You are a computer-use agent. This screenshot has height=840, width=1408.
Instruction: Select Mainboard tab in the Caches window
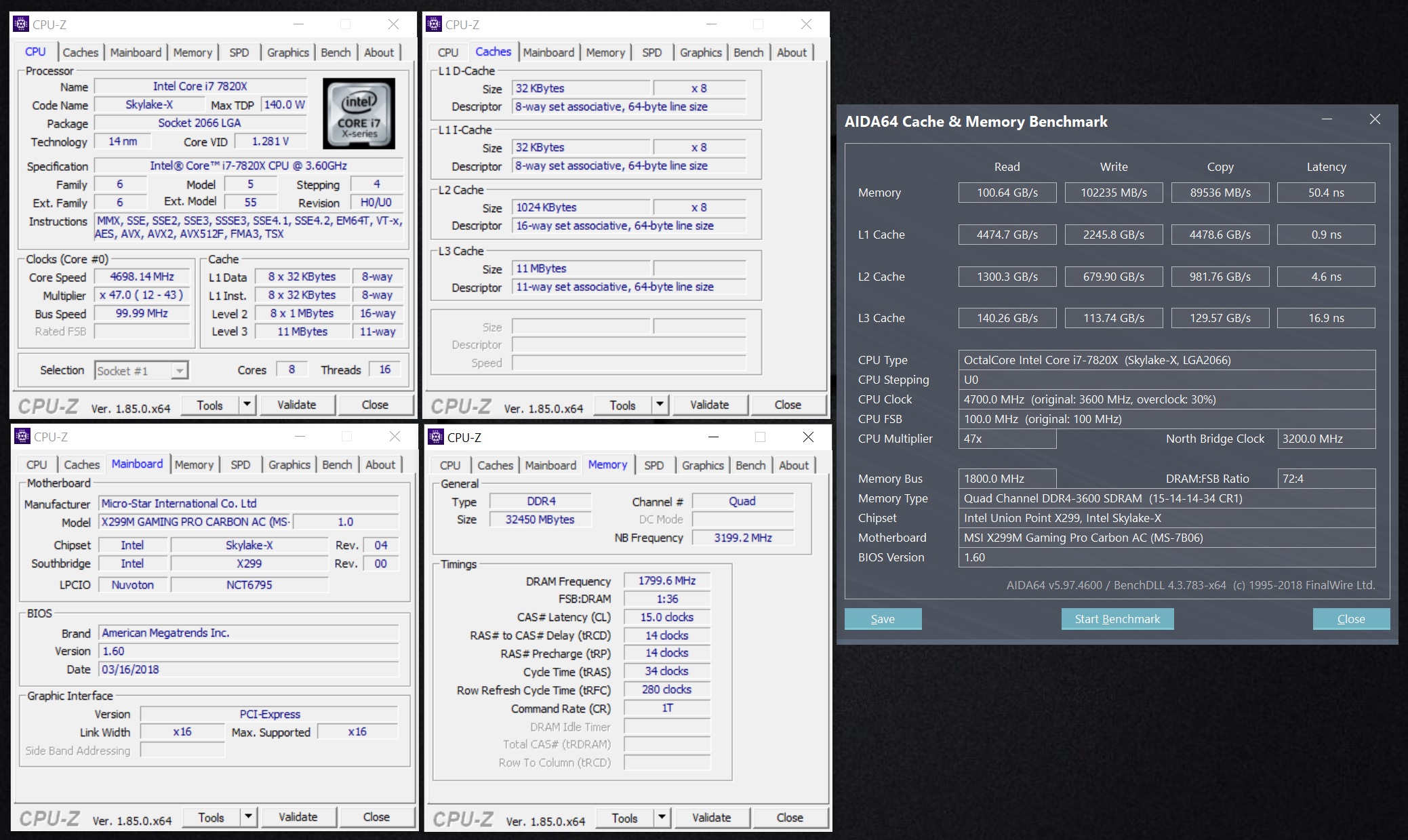point(548,52)
